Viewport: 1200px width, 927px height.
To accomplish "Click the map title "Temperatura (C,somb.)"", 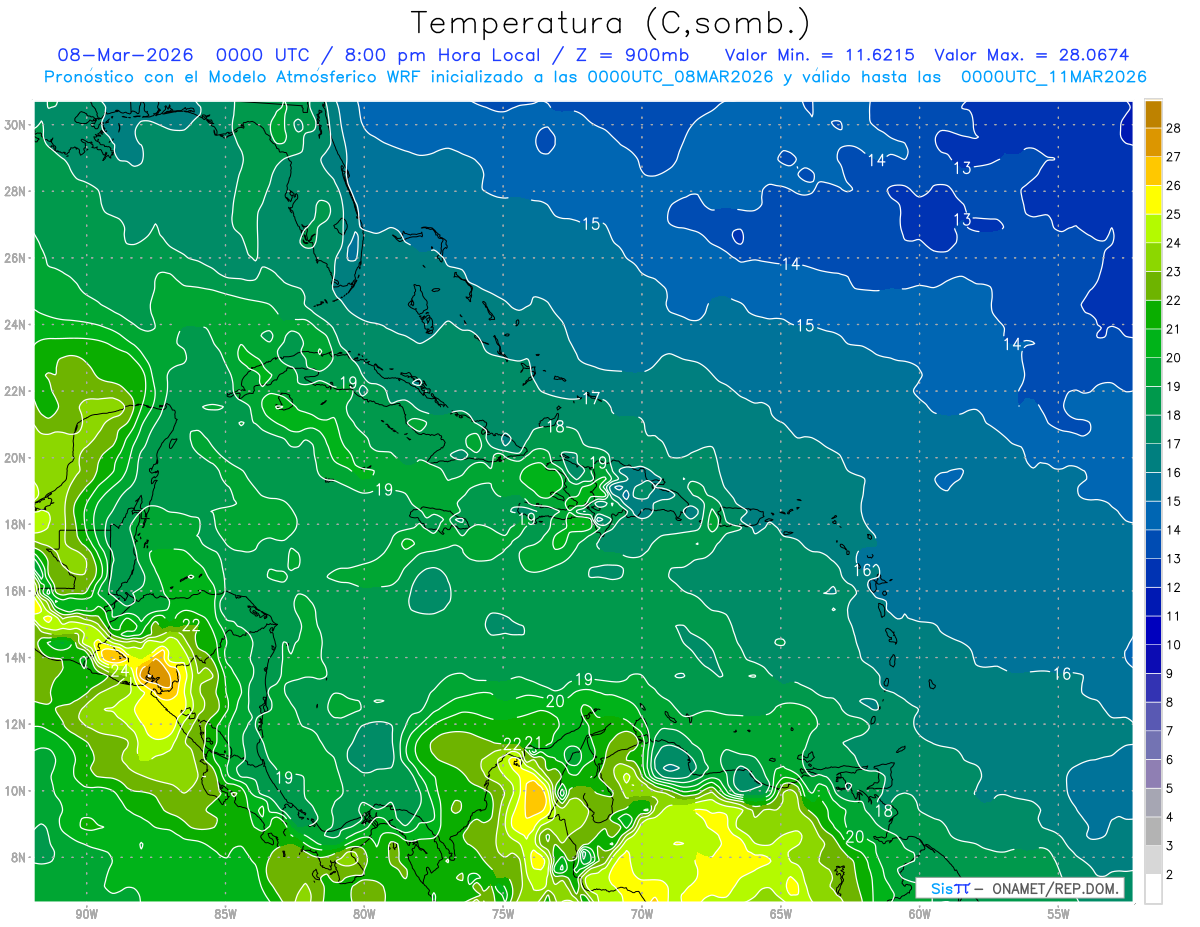I will pos(611,23).
